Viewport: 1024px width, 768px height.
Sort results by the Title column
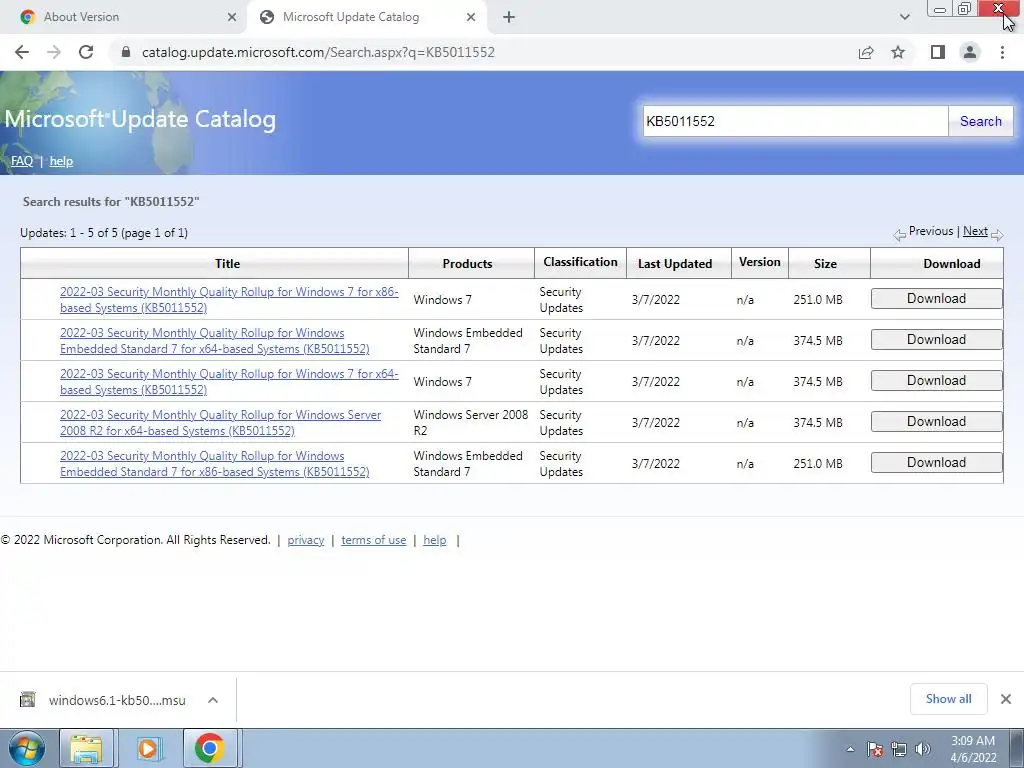tap(227, 263)
